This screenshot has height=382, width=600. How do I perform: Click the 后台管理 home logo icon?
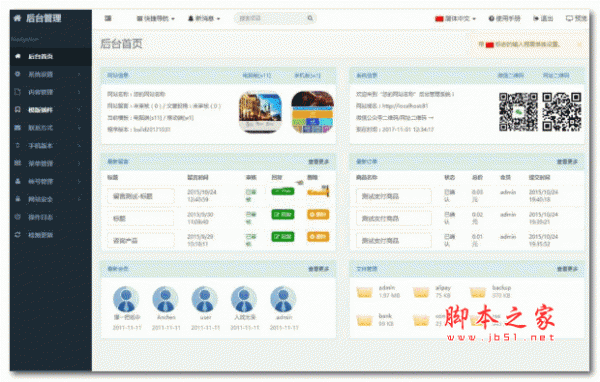pos(18,18)
